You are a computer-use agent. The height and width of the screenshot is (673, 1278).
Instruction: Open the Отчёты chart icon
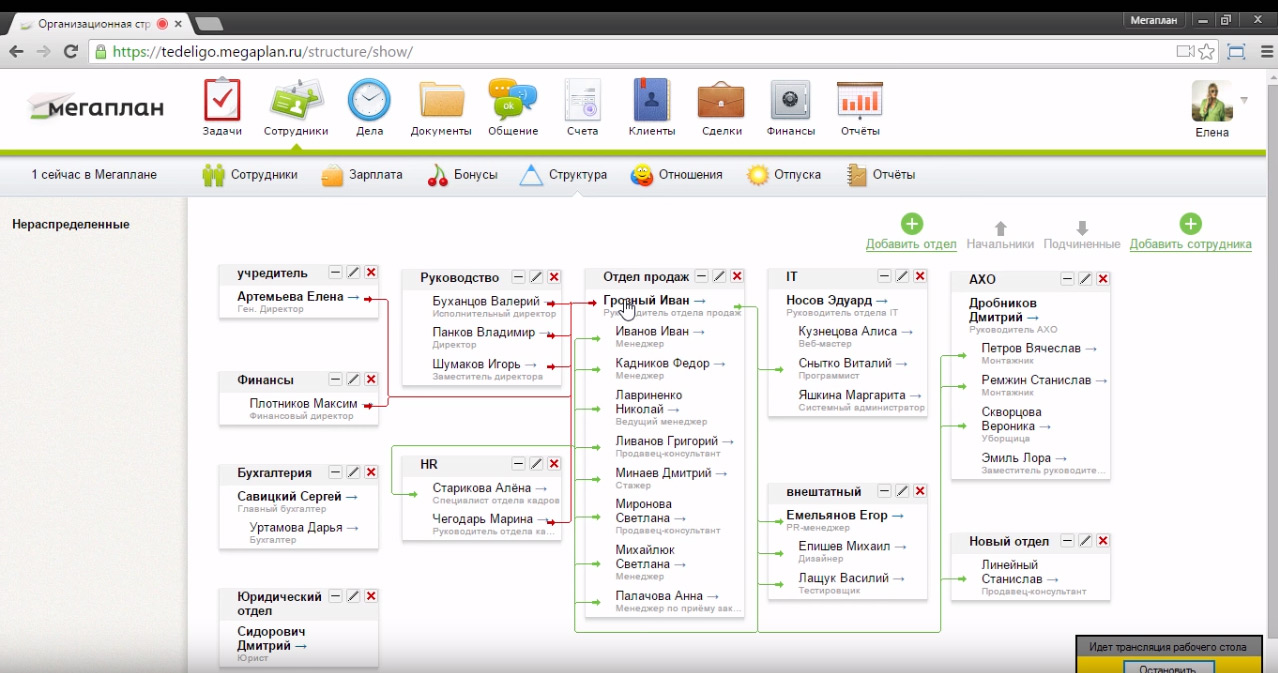pos(859,101)
